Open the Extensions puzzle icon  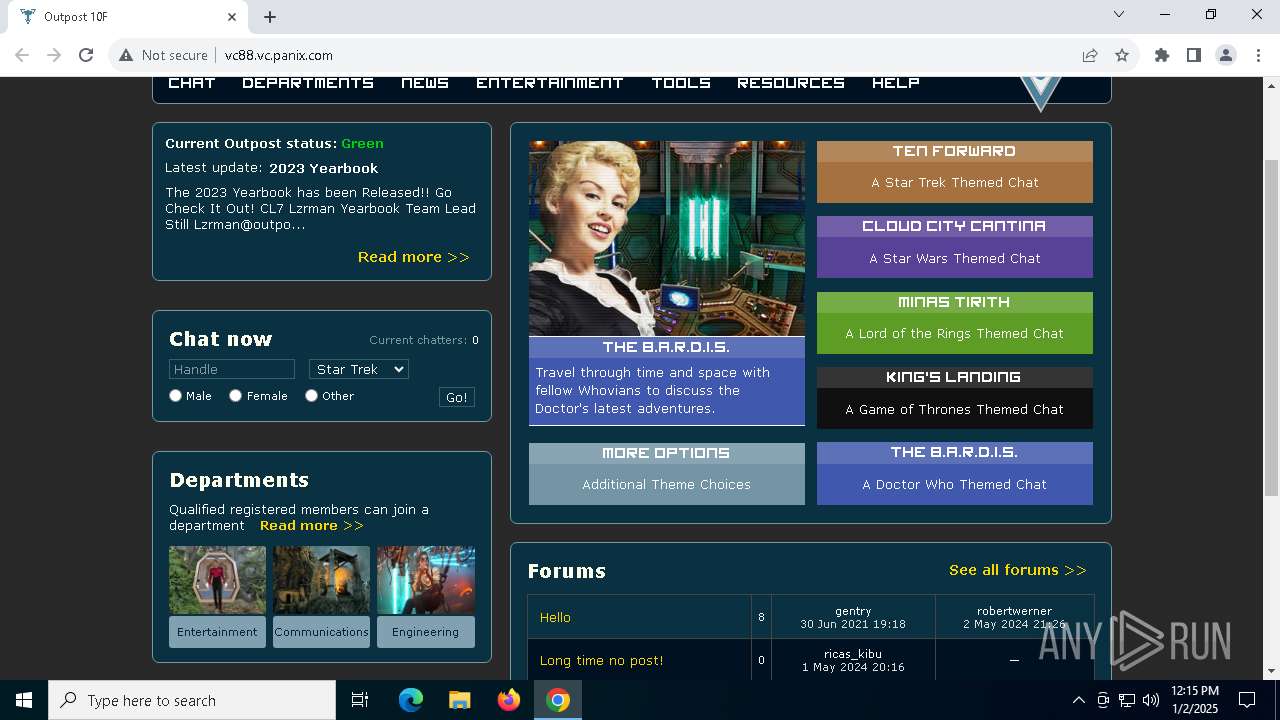coord(1162,55)
